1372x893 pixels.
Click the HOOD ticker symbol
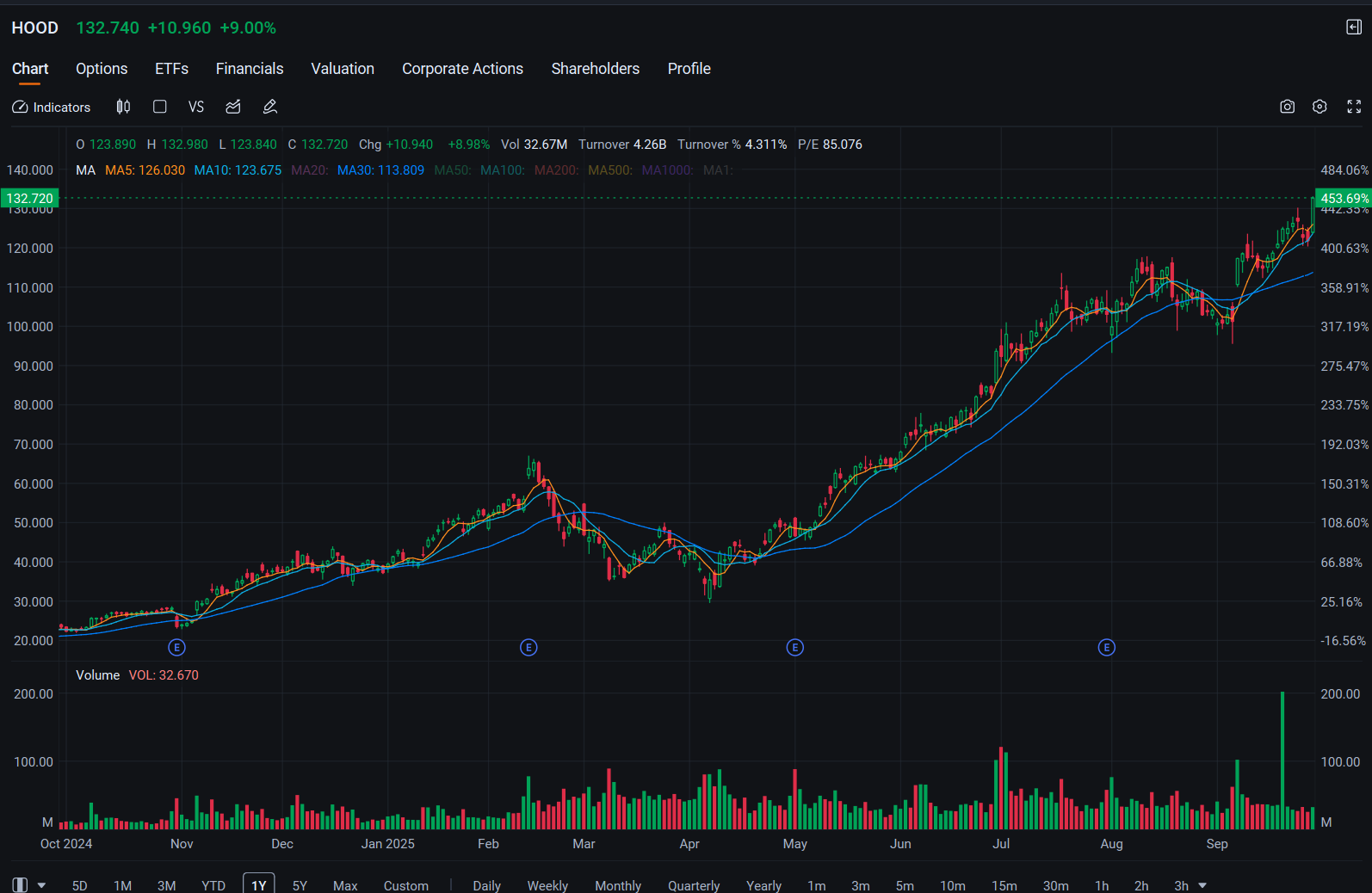(35, 28)
